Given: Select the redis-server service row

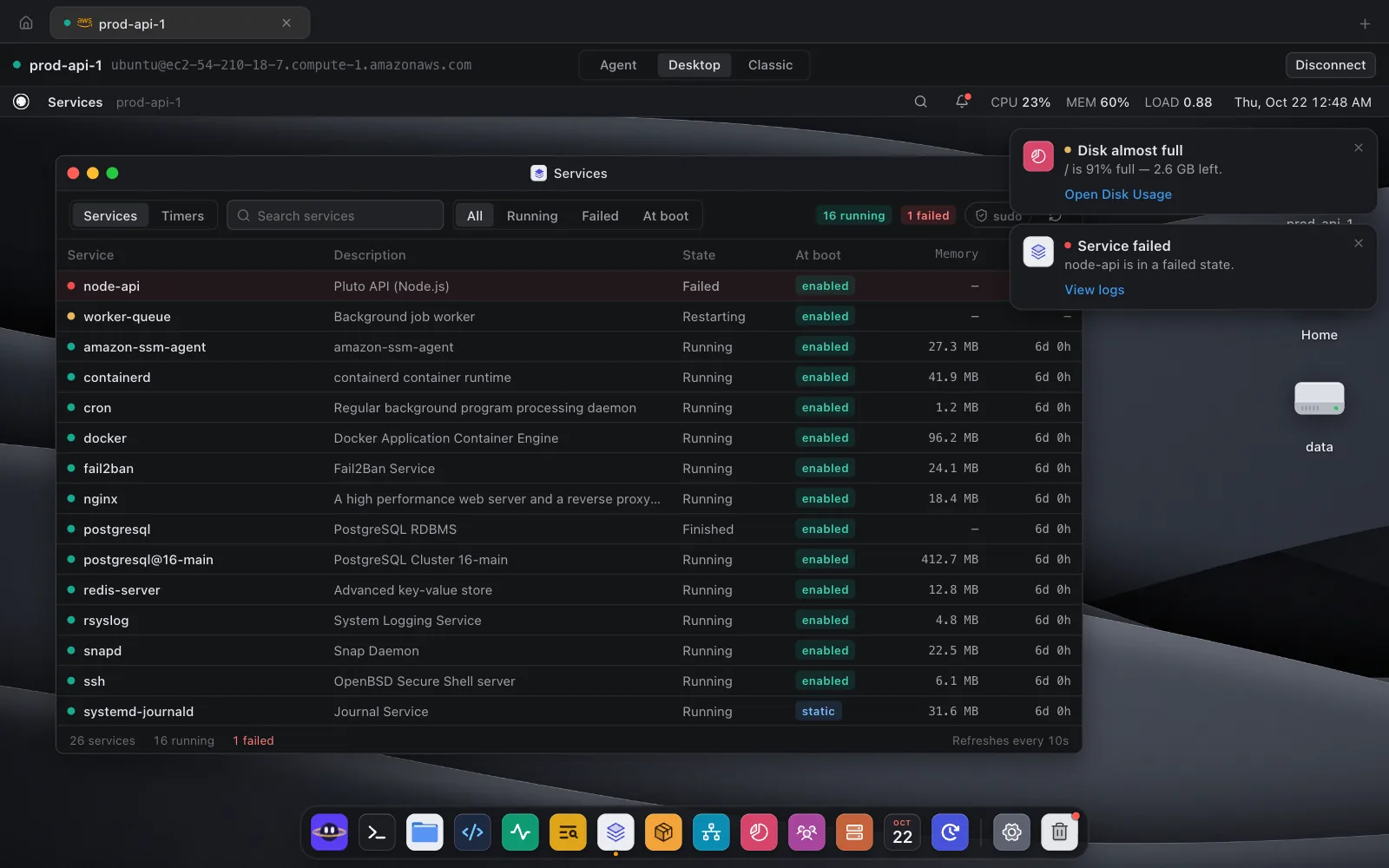Looking at the screenshot, I should (569, 590).
